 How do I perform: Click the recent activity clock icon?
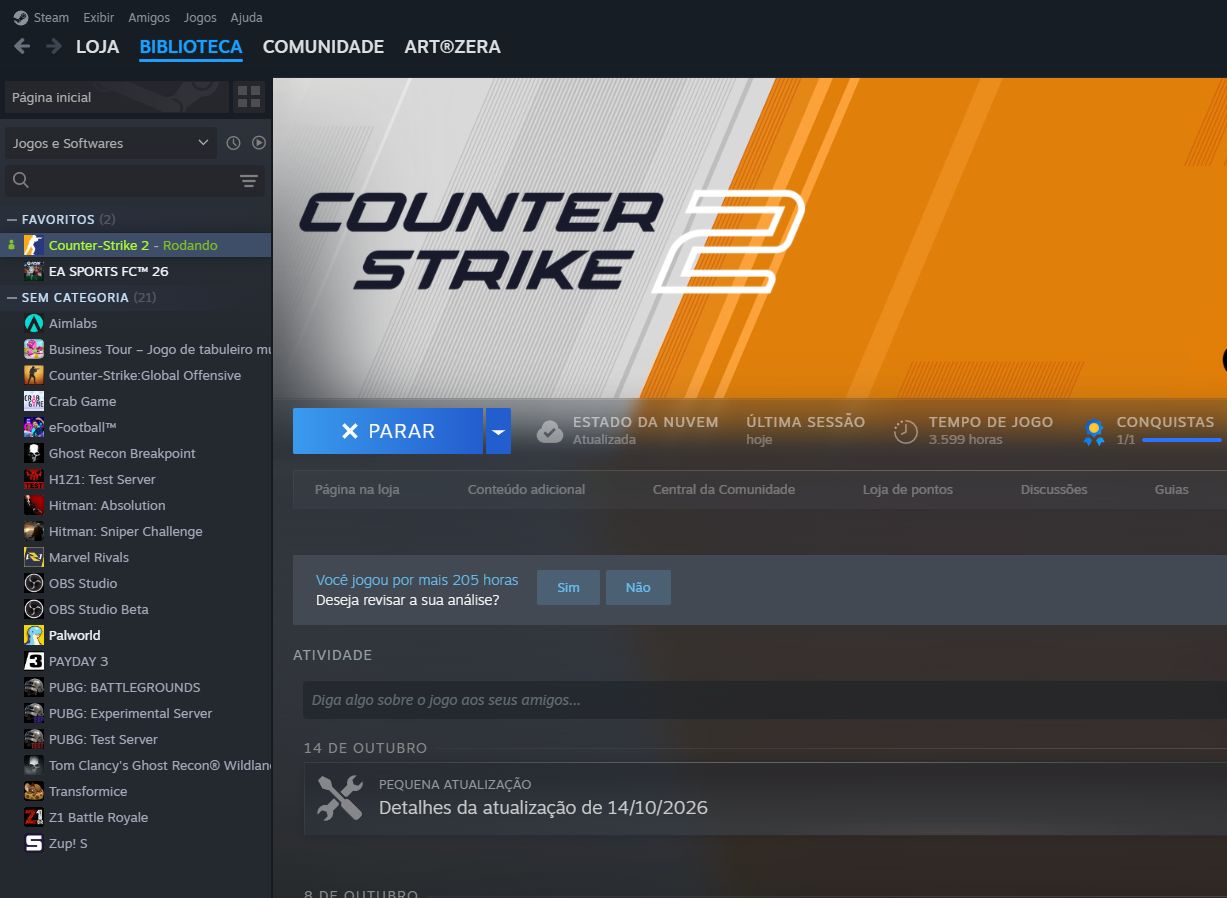coord(233,143)
